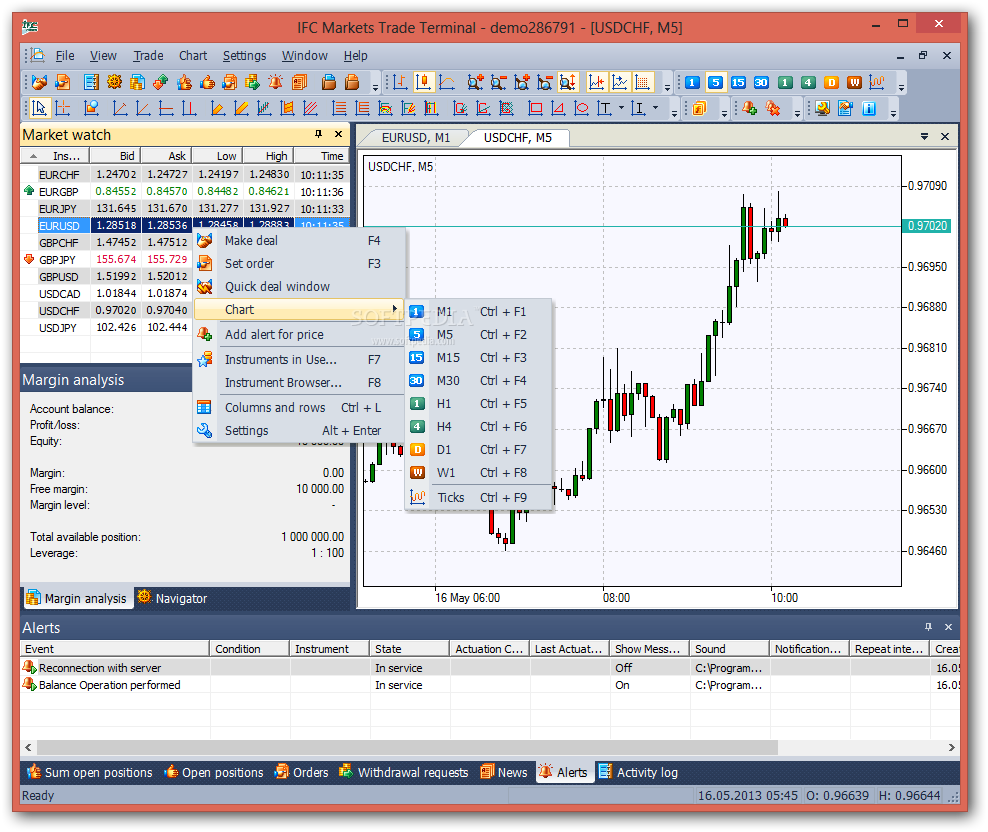Click the red-green up/down arrows toolbar icon
The image size is (988, 832).
click(x=161, y=83)
